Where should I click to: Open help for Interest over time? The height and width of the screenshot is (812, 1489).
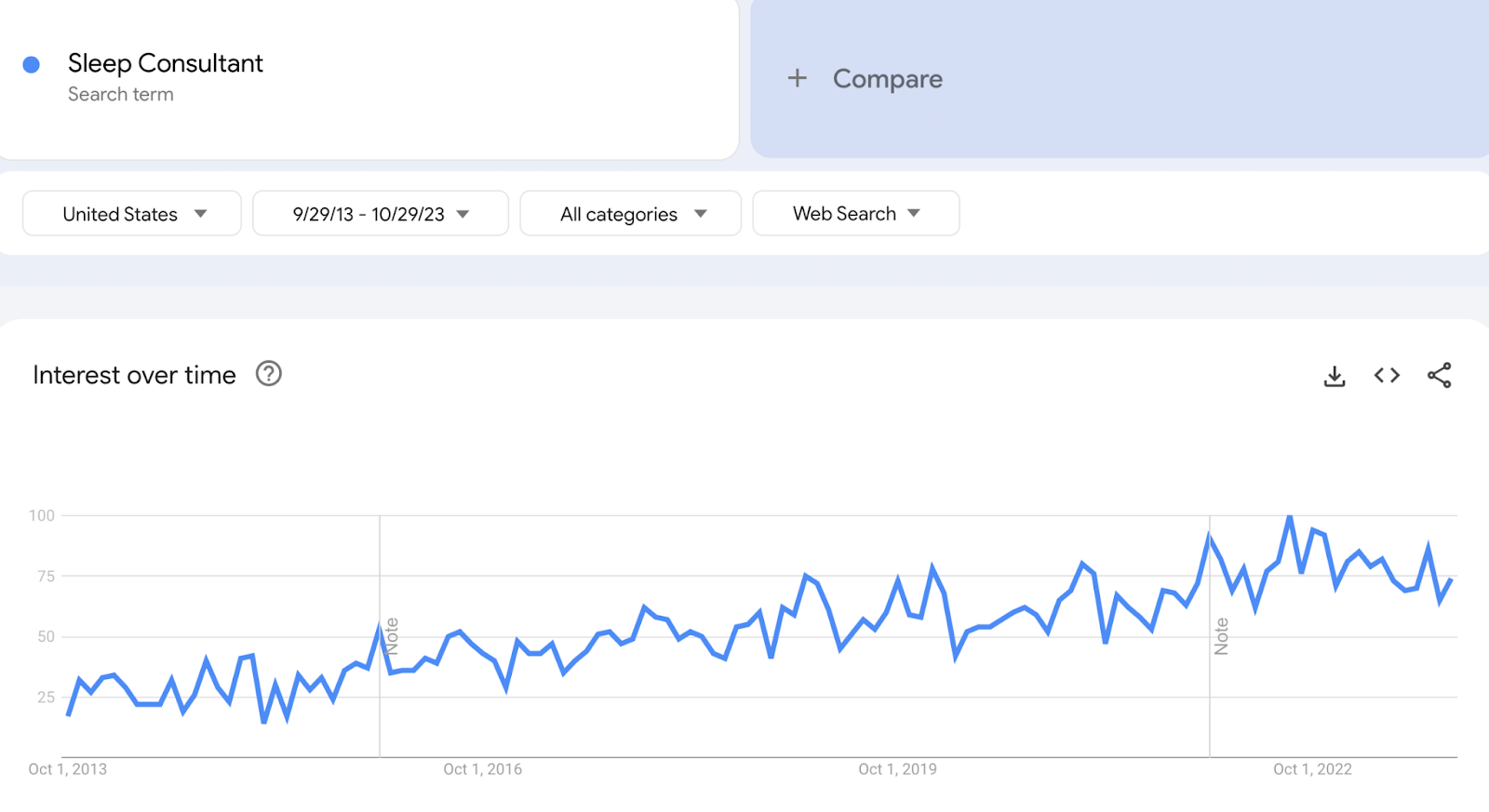[x=268, y=374]
